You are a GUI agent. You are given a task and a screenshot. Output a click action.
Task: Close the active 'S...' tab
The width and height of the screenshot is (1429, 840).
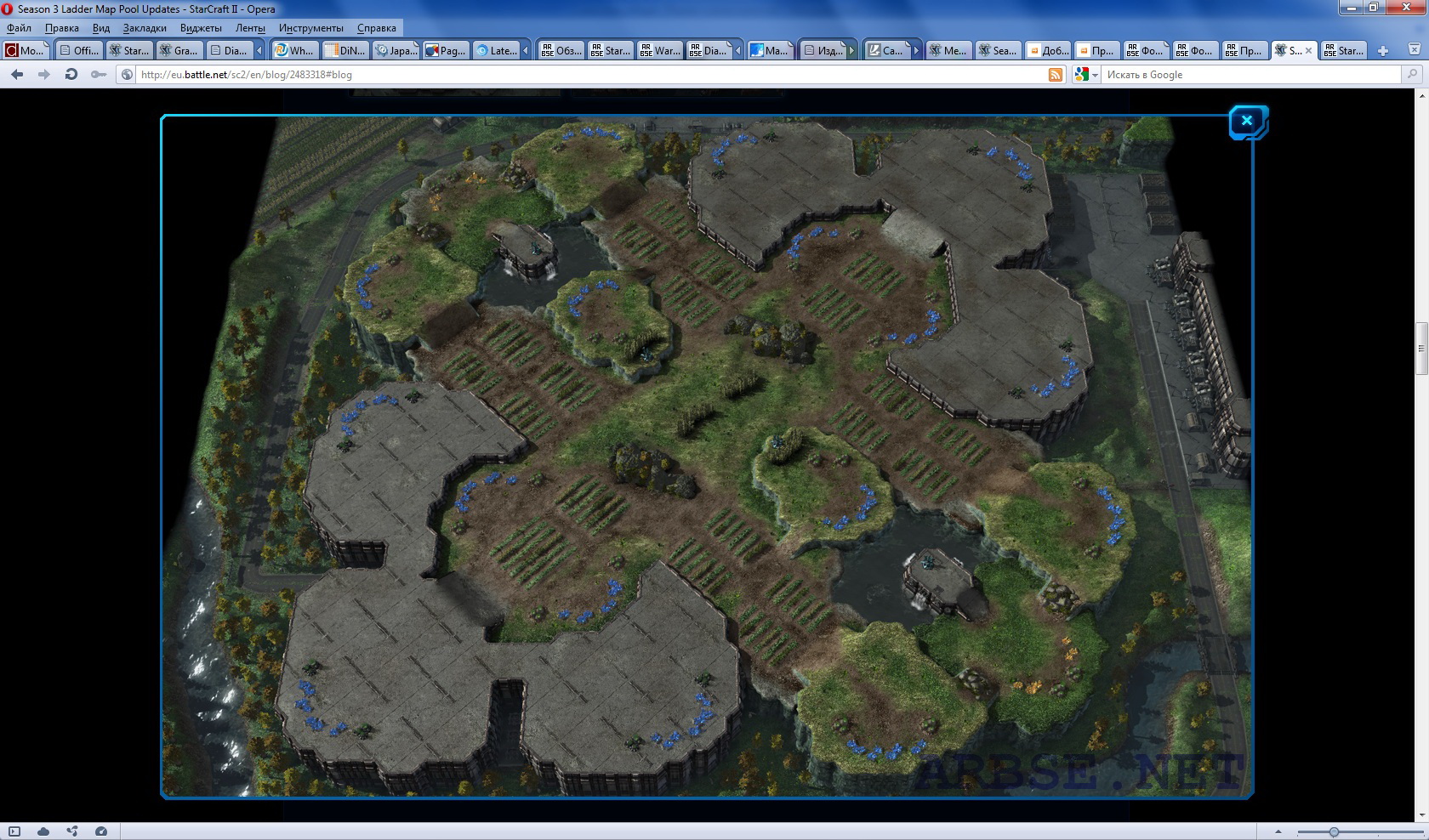[1309, 51]
